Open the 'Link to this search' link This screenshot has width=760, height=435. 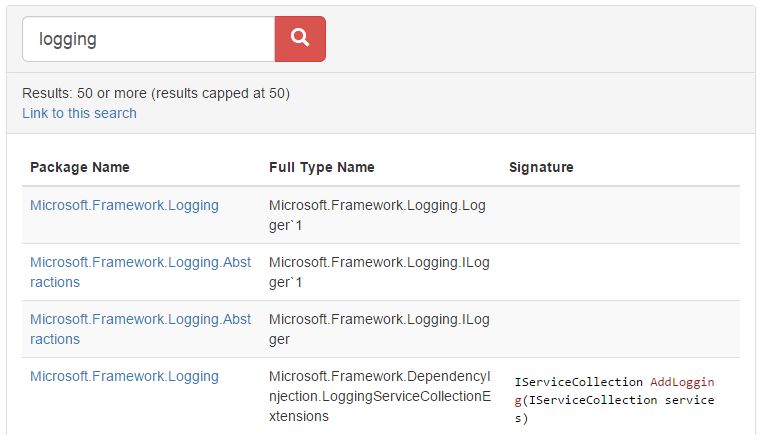coord(79,113)
